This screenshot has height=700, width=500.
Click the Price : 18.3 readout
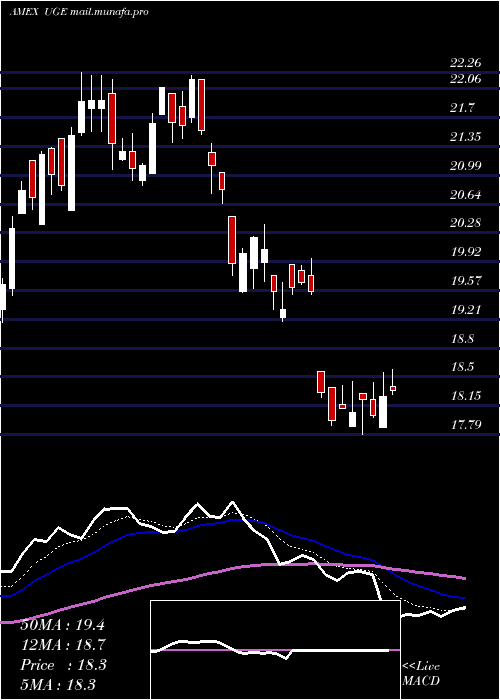[x=63, y=665]
